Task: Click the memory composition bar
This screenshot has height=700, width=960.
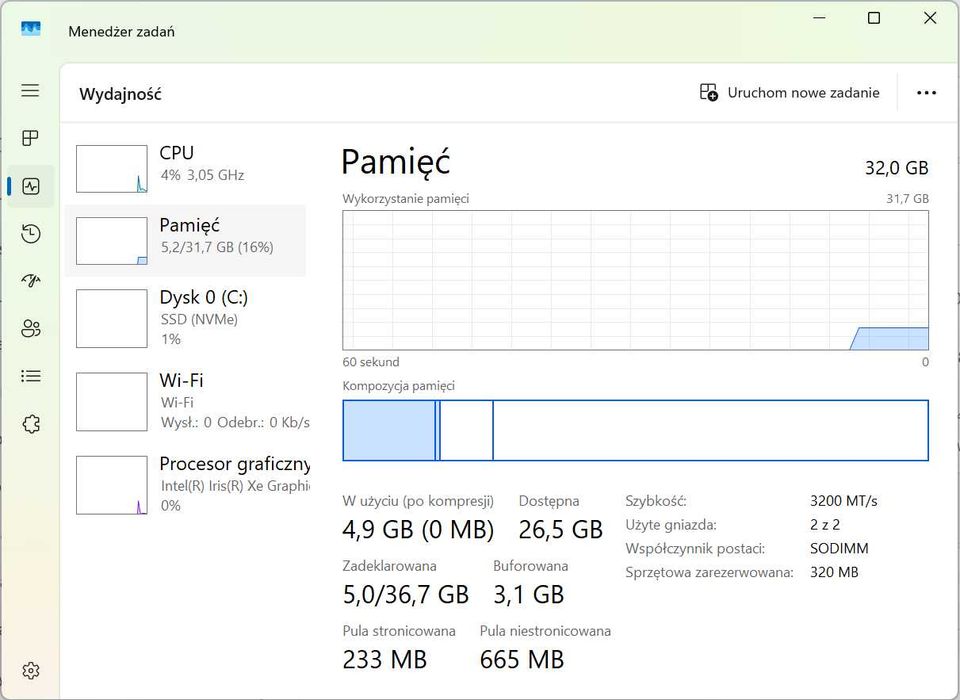Action: [635, 431]
